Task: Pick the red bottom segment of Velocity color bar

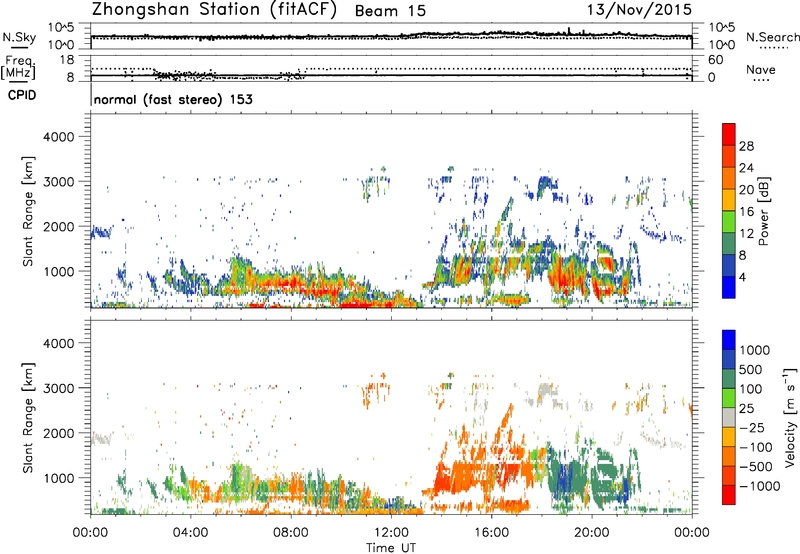Action: click(729, 495)
